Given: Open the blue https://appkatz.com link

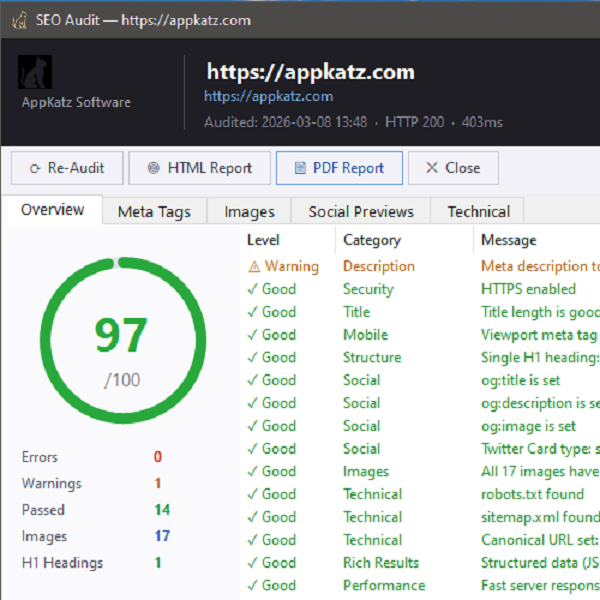Looking at the screenshot, I should coord(268,96).
